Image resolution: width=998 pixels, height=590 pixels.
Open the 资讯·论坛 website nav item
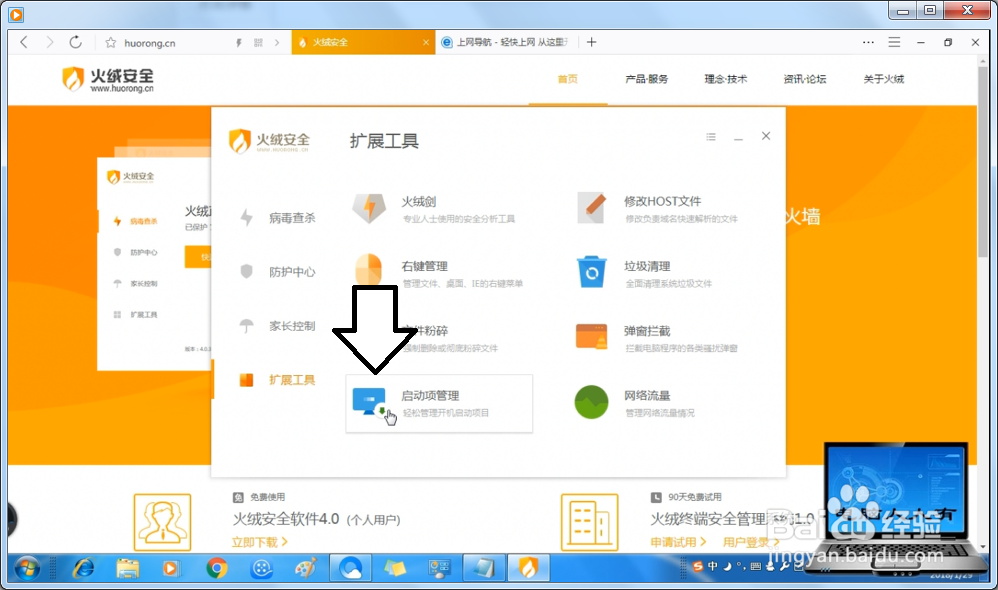click(805, 79)
